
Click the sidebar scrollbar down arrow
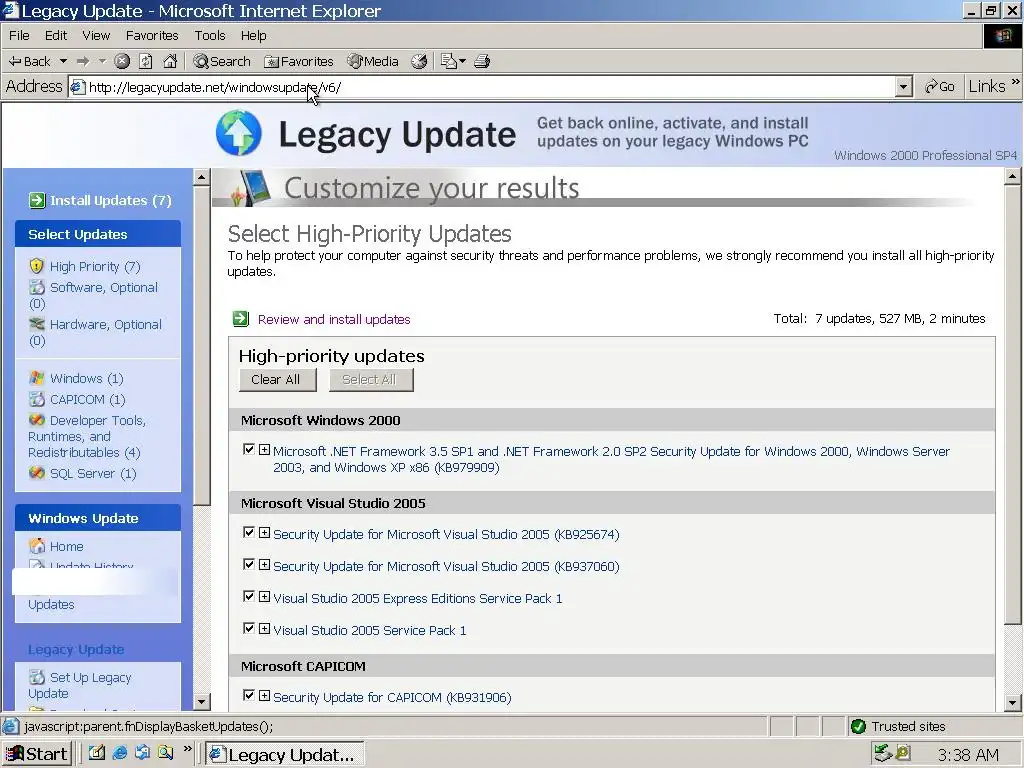click(x=201, y=702)
